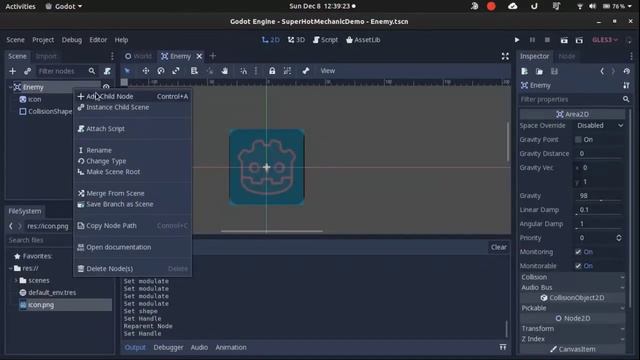
Task: Expand the Transform section
Action: (572, 329)
